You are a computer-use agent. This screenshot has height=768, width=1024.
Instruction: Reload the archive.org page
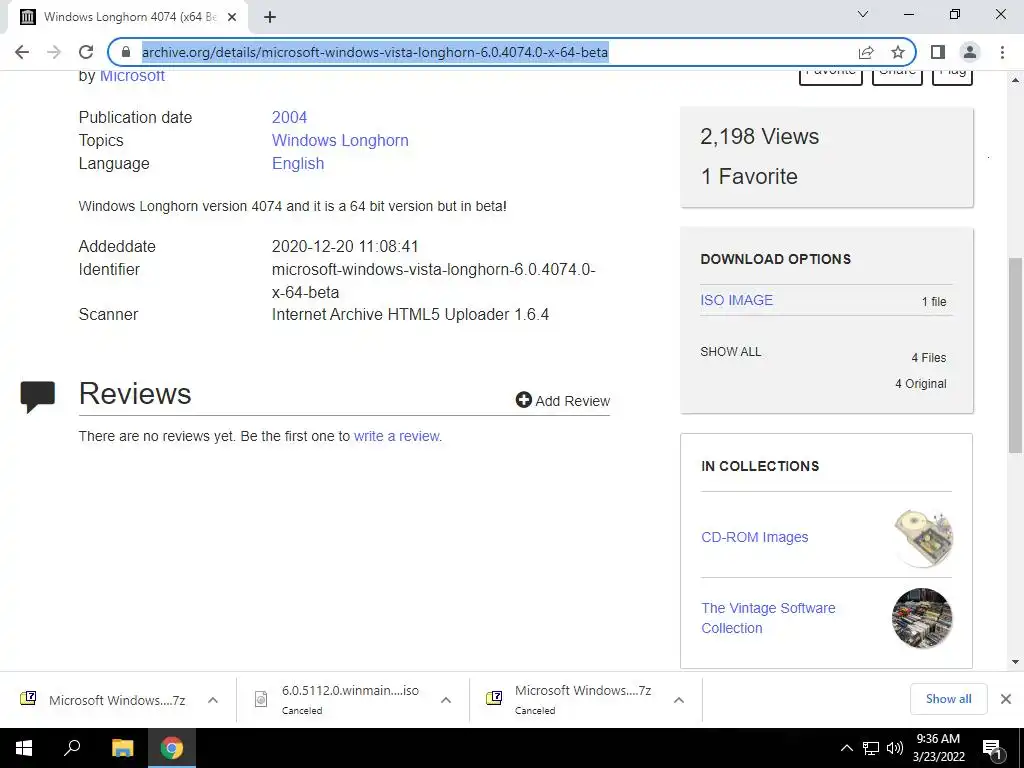point(86,52)
